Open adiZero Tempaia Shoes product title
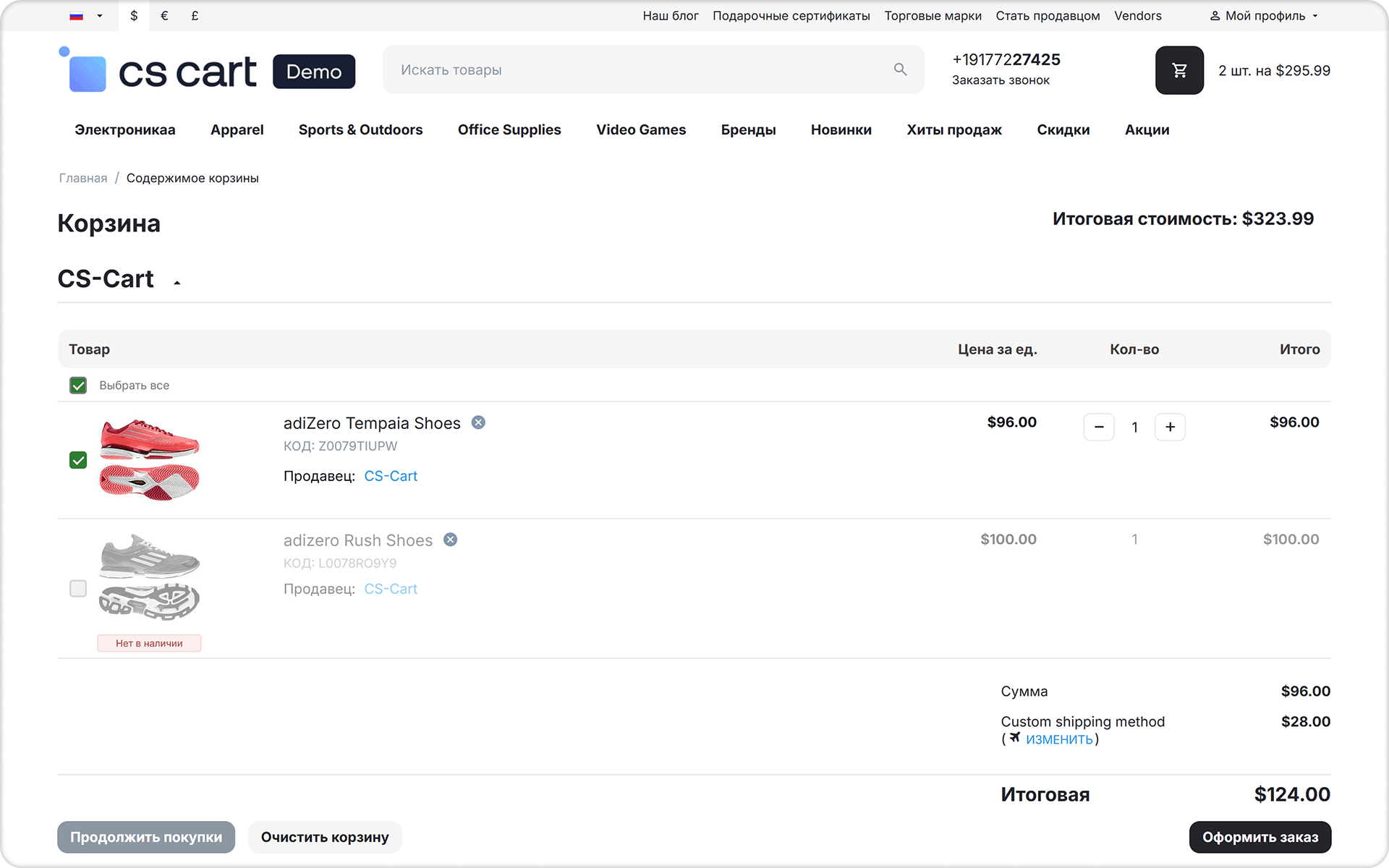 [372, 423]
